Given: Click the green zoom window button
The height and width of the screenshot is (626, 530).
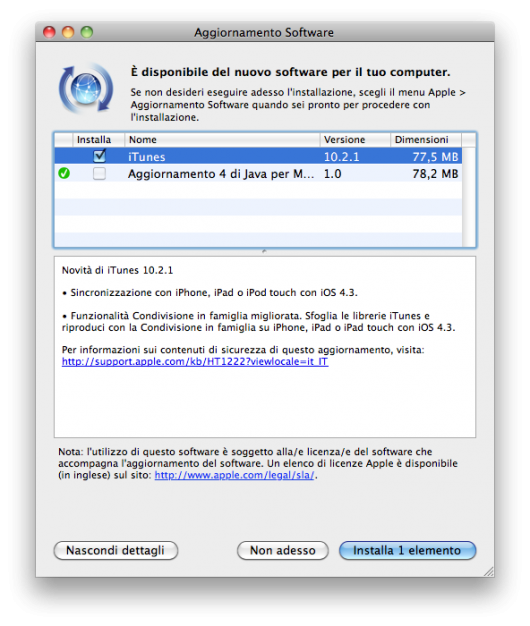Looking at the screenshot, I should (87, 32).
